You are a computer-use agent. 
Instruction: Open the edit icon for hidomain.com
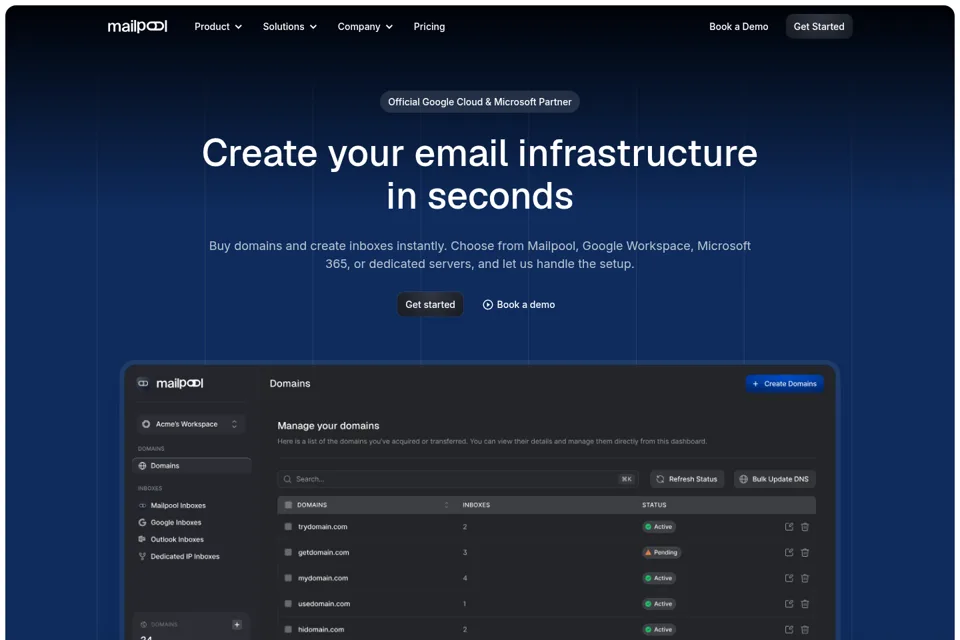789,630
